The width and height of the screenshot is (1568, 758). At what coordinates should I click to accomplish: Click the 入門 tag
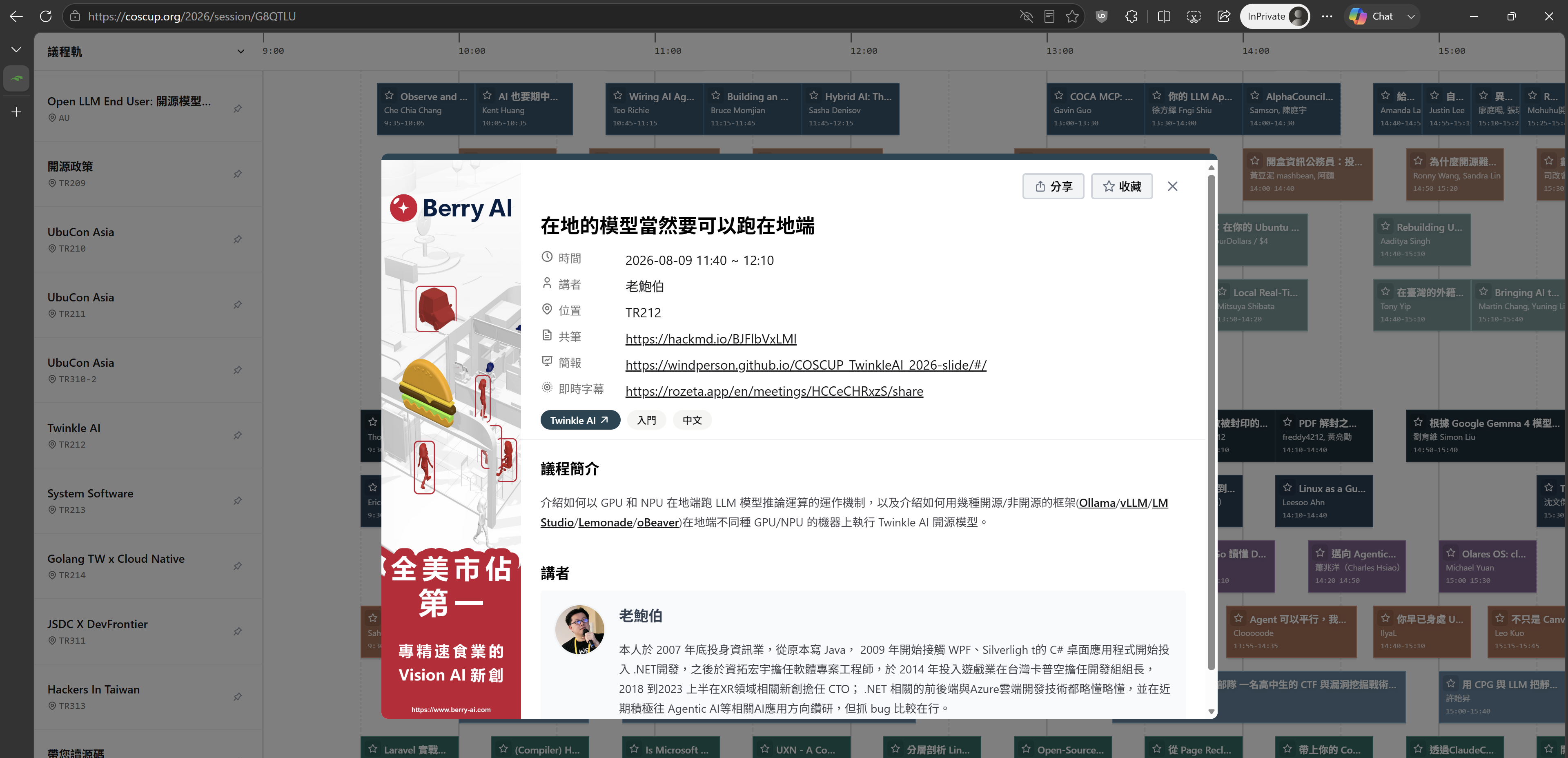646,420
